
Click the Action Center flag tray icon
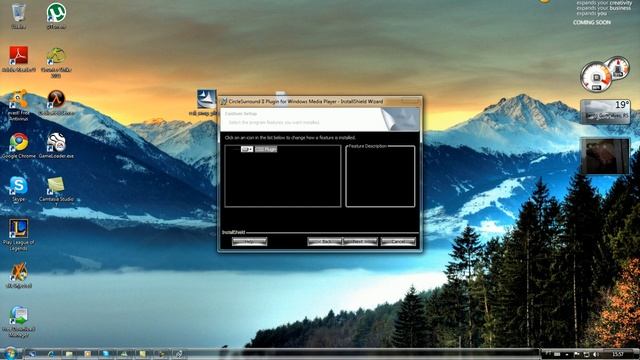(x=576, y=354)
